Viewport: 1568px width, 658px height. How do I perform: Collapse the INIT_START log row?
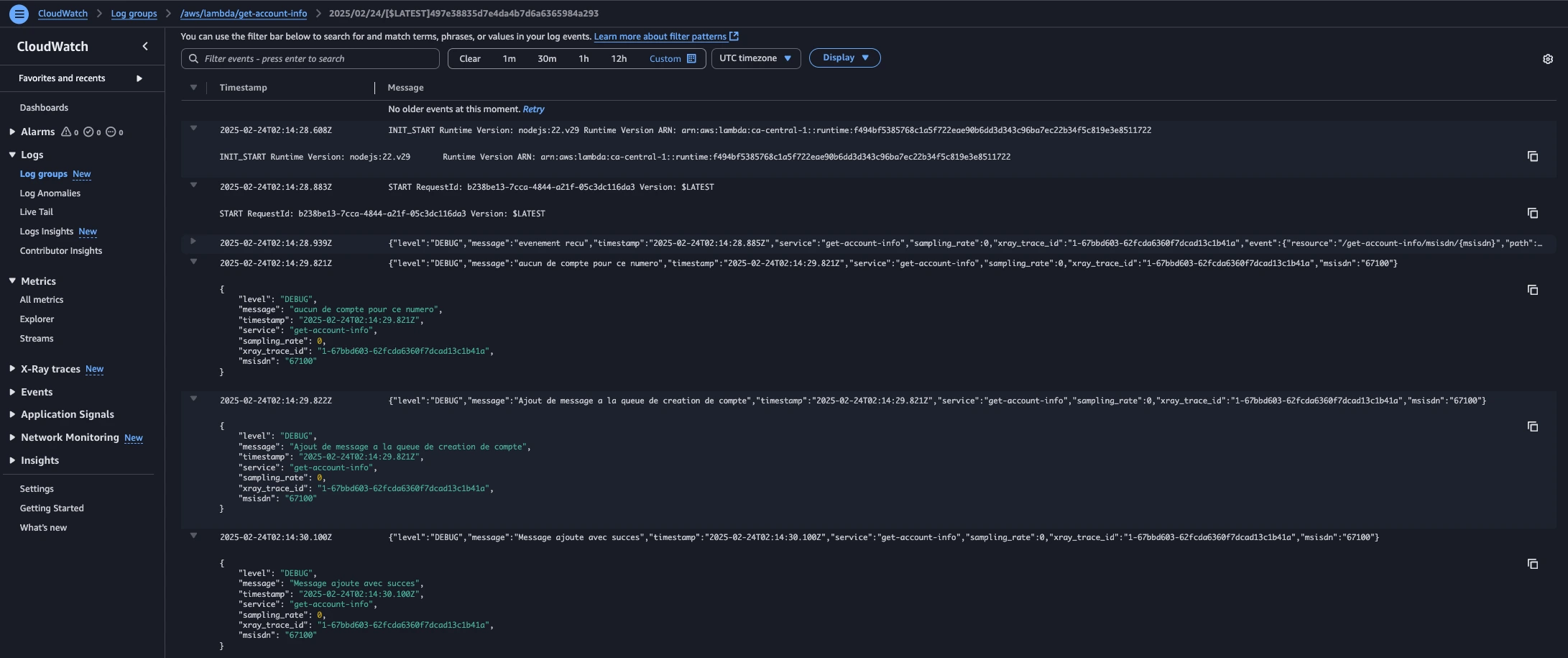coord(193,129)
